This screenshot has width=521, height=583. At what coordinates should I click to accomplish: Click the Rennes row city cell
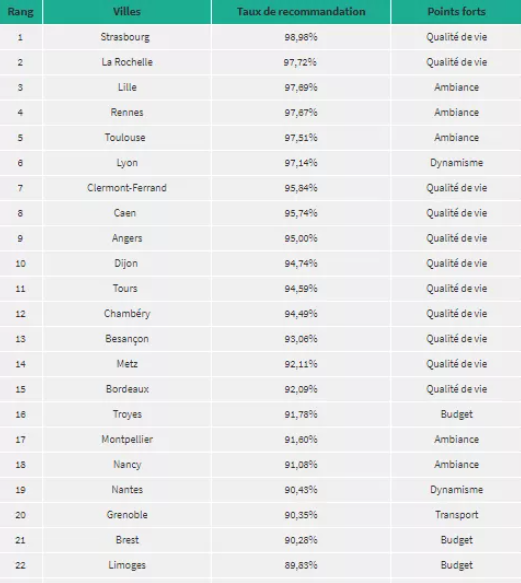coord(127,112)
